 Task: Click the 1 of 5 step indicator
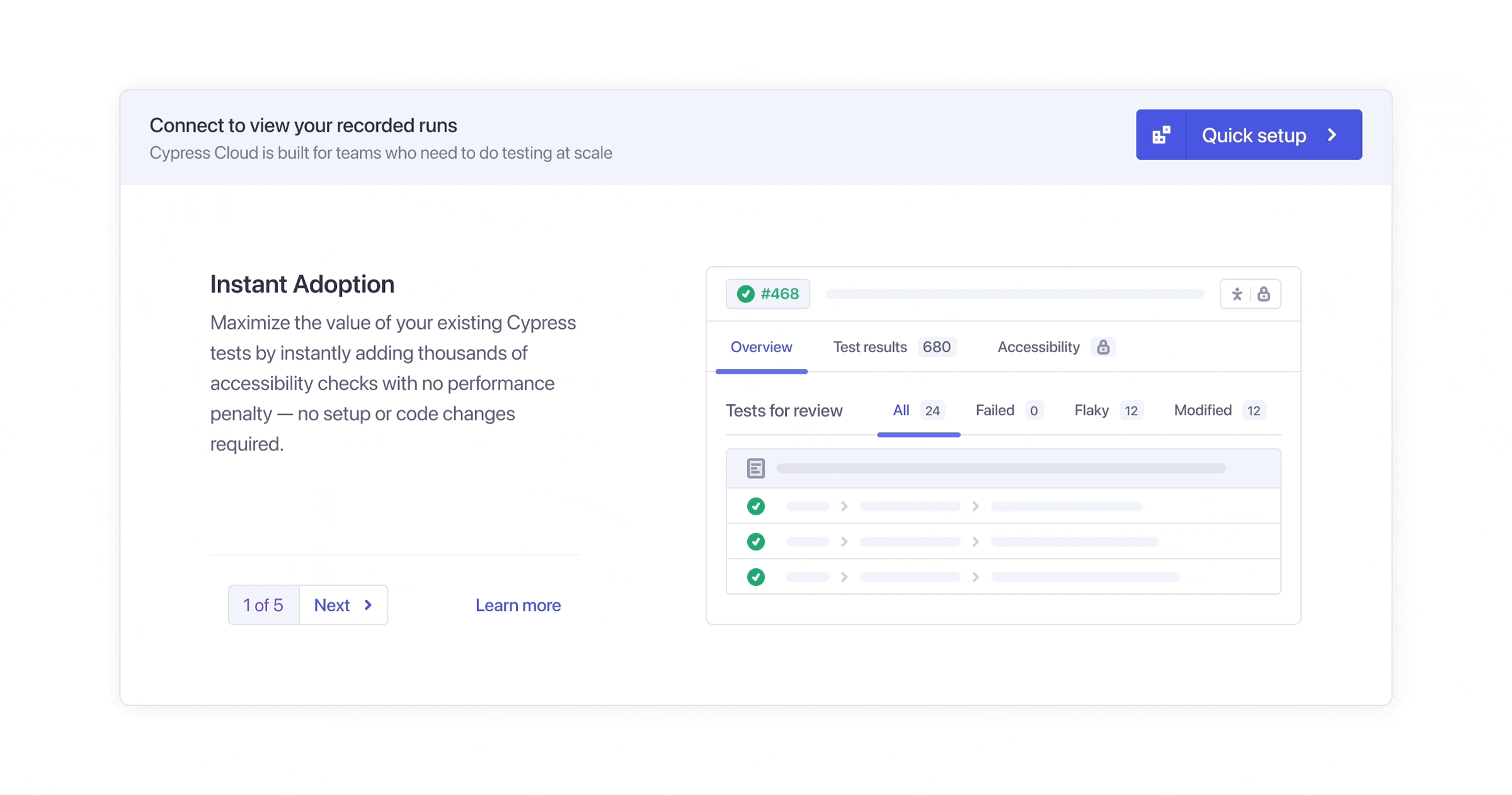(x=263, y=605)
